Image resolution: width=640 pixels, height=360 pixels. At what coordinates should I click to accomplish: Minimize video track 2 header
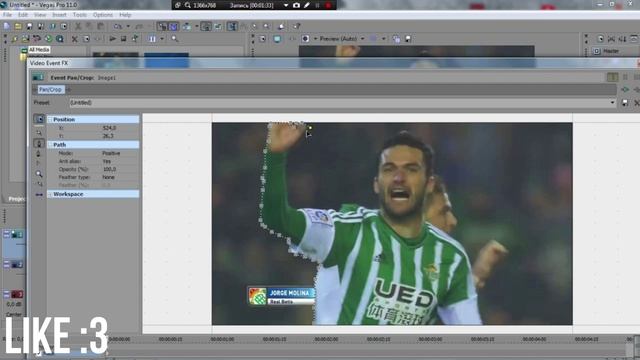coord(7,264)
